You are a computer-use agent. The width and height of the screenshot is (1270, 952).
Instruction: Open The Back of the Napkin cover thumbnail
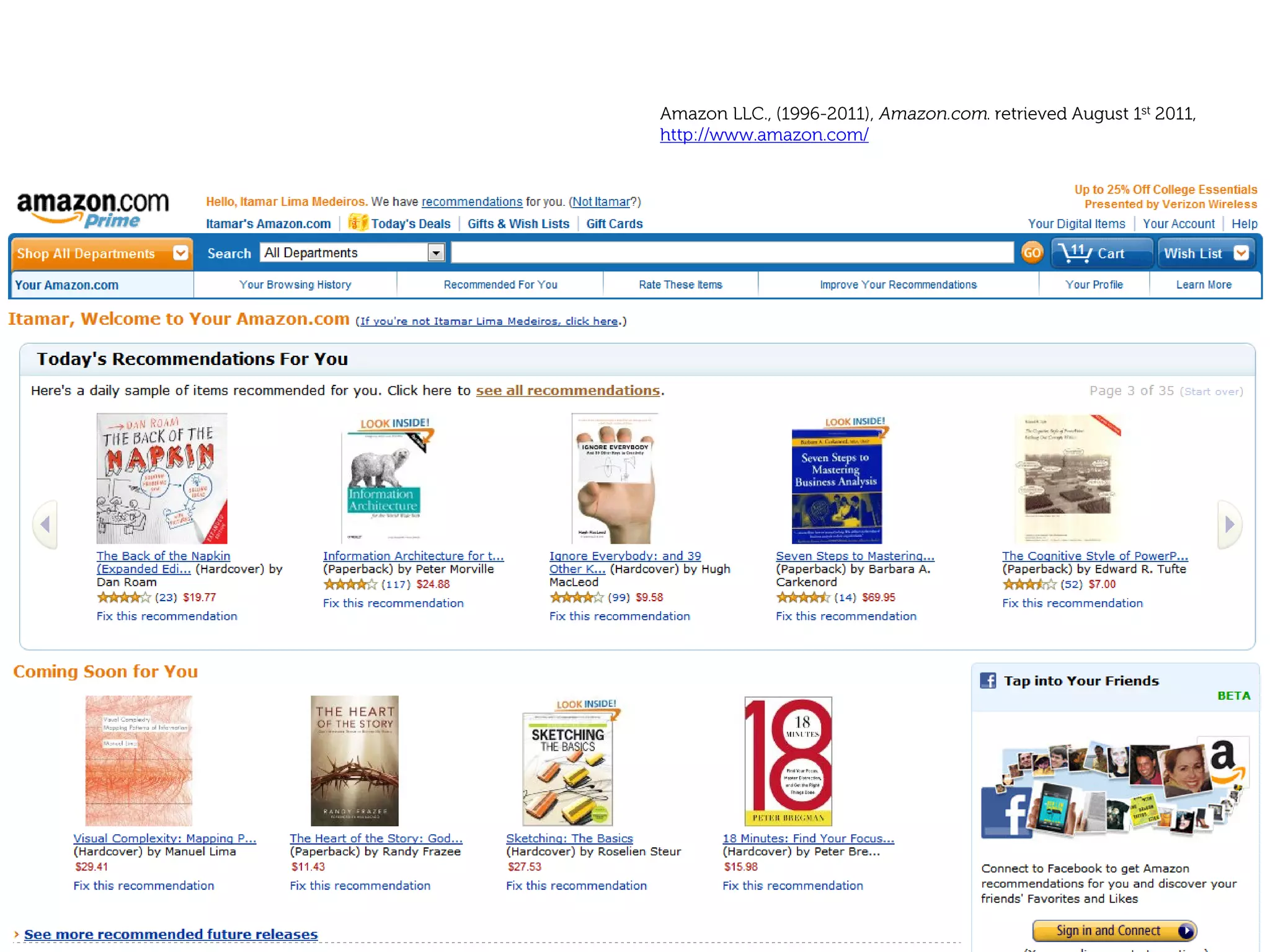(x=162, y=478)
